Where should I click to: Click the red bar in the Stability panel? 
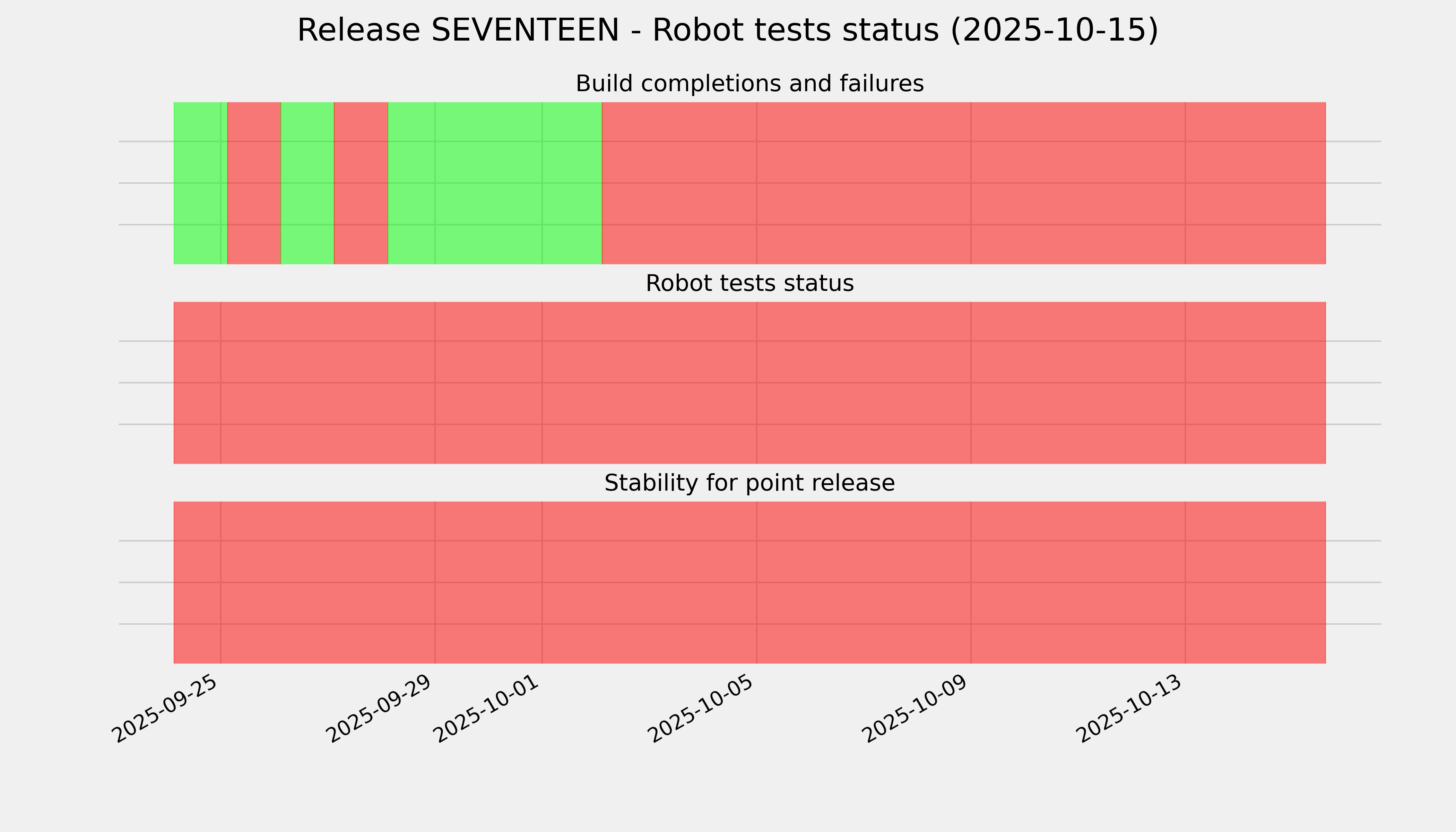(x=749, y=582)
